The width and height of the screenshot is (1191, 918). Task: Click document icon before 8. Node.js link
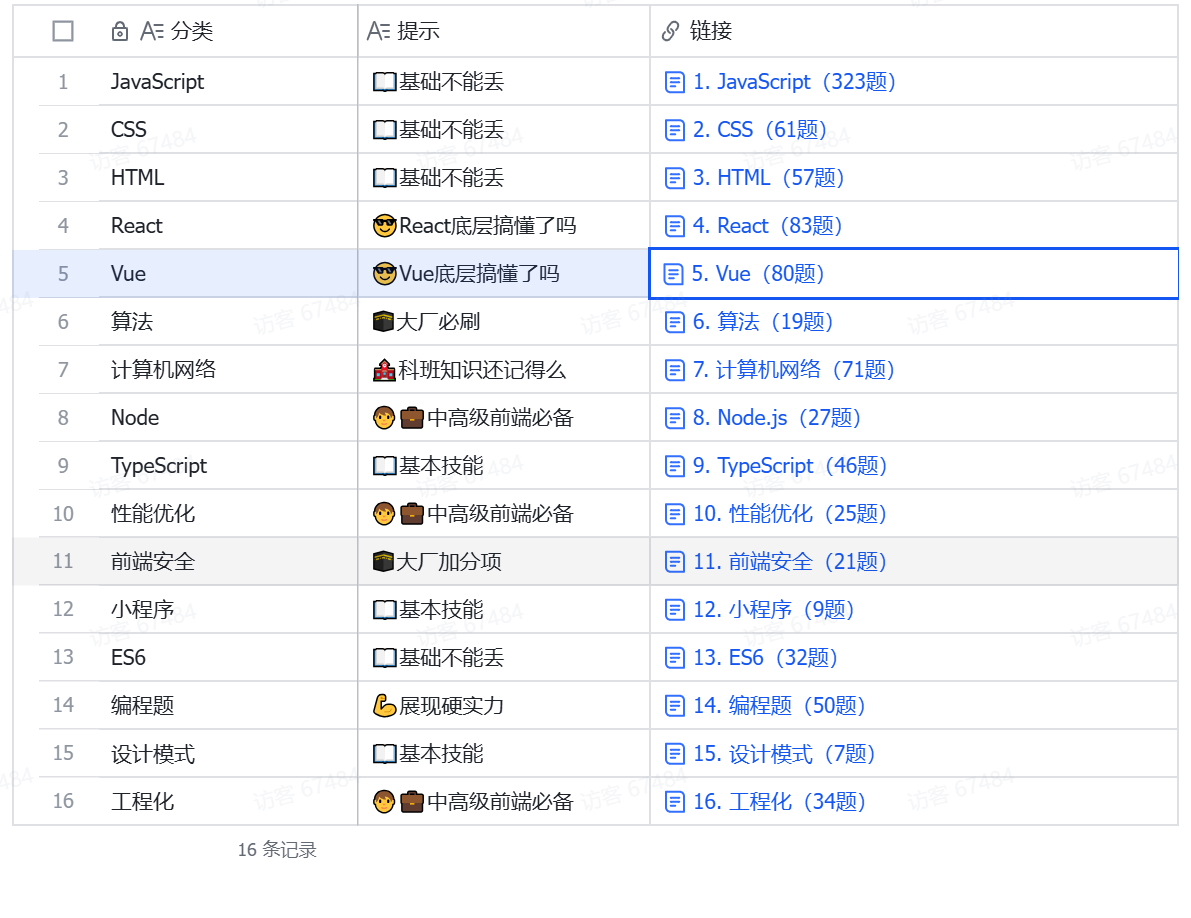[x=674, y=418]
